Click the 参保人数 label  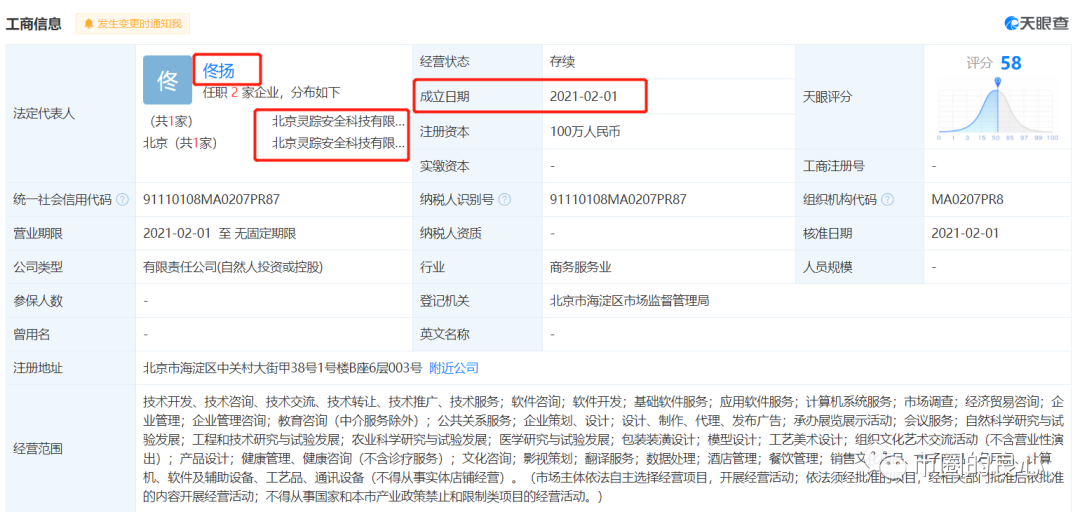click(38, 301)
